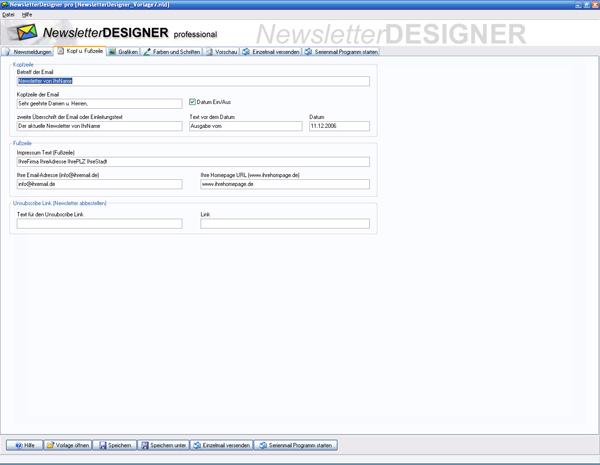Click the Unsubscribe Link text field
This screenshot has width=600, height=465.
point(99,224)
